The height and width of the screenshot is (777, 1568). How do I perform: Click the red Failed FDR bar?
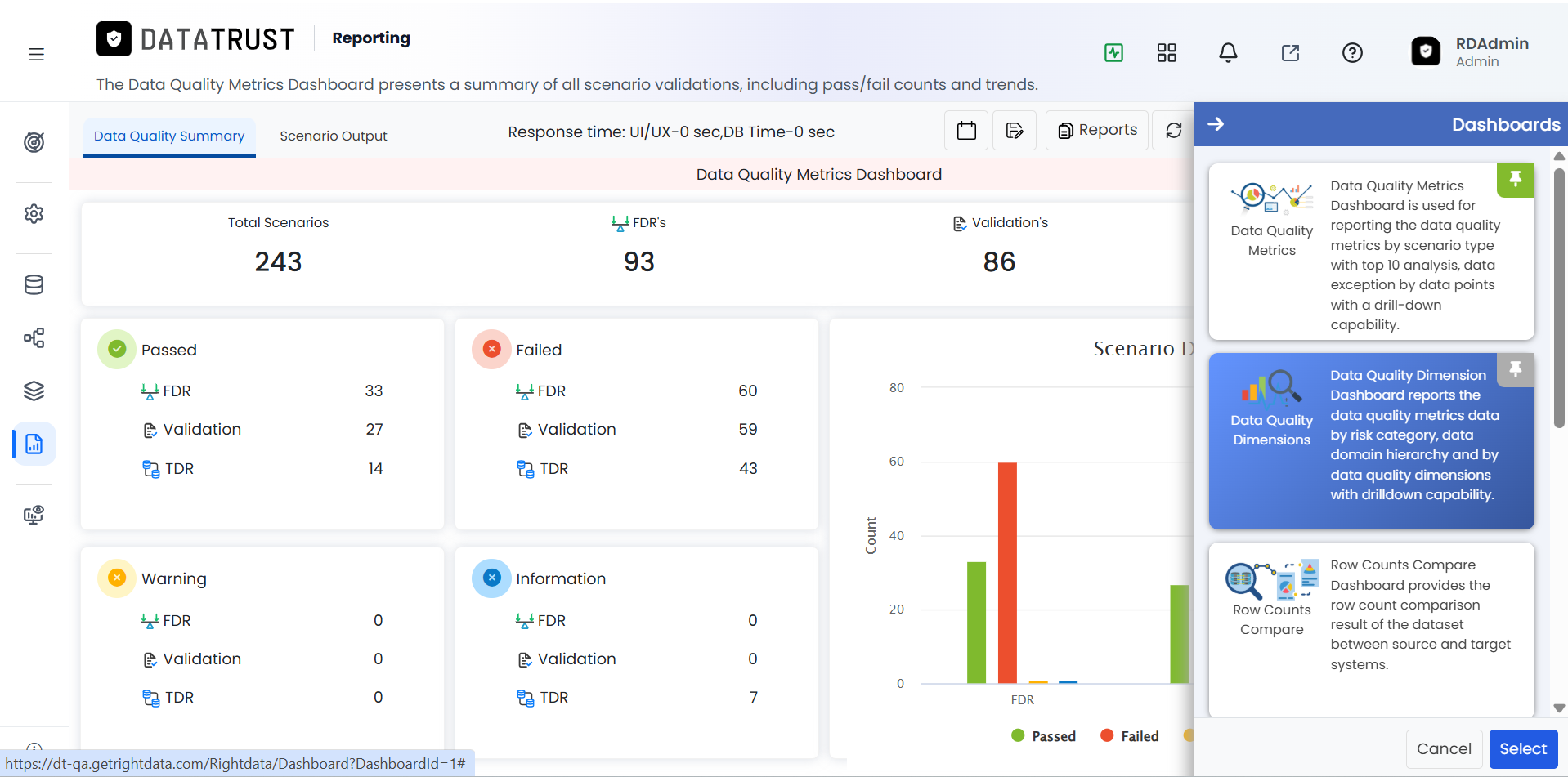1007,573
